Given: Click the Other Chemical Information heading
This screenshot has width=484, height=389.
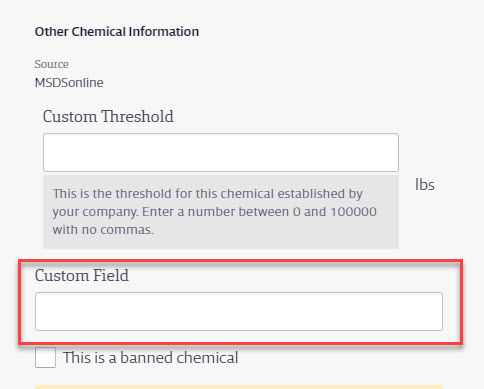Looking at the screenshot, I should [x=117, y=32].
